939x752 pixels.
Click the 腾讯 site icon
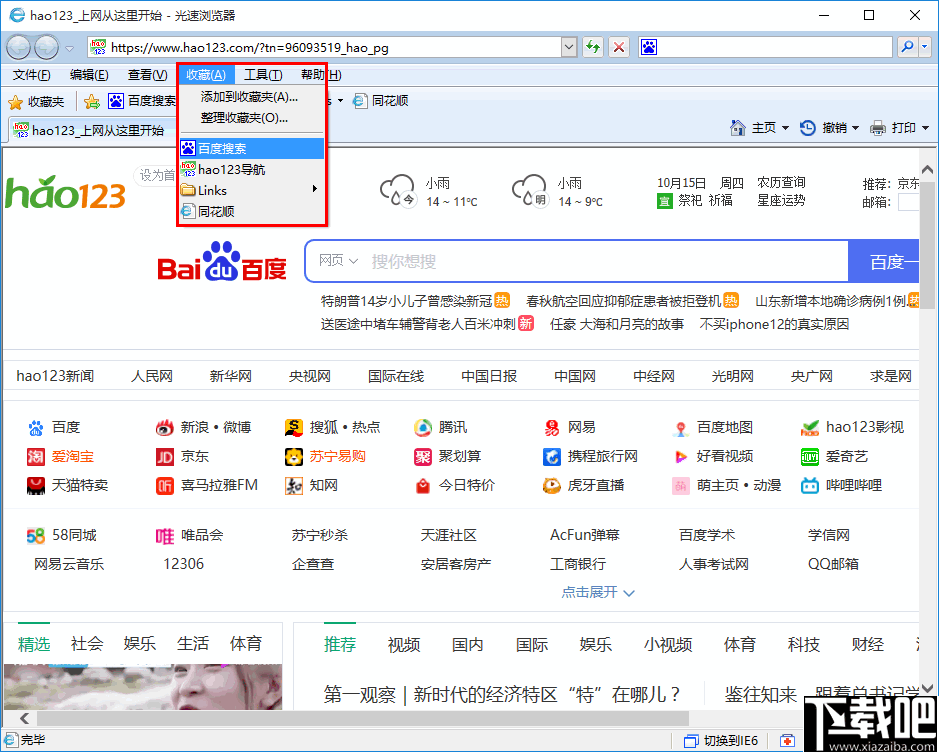[423, 427]
